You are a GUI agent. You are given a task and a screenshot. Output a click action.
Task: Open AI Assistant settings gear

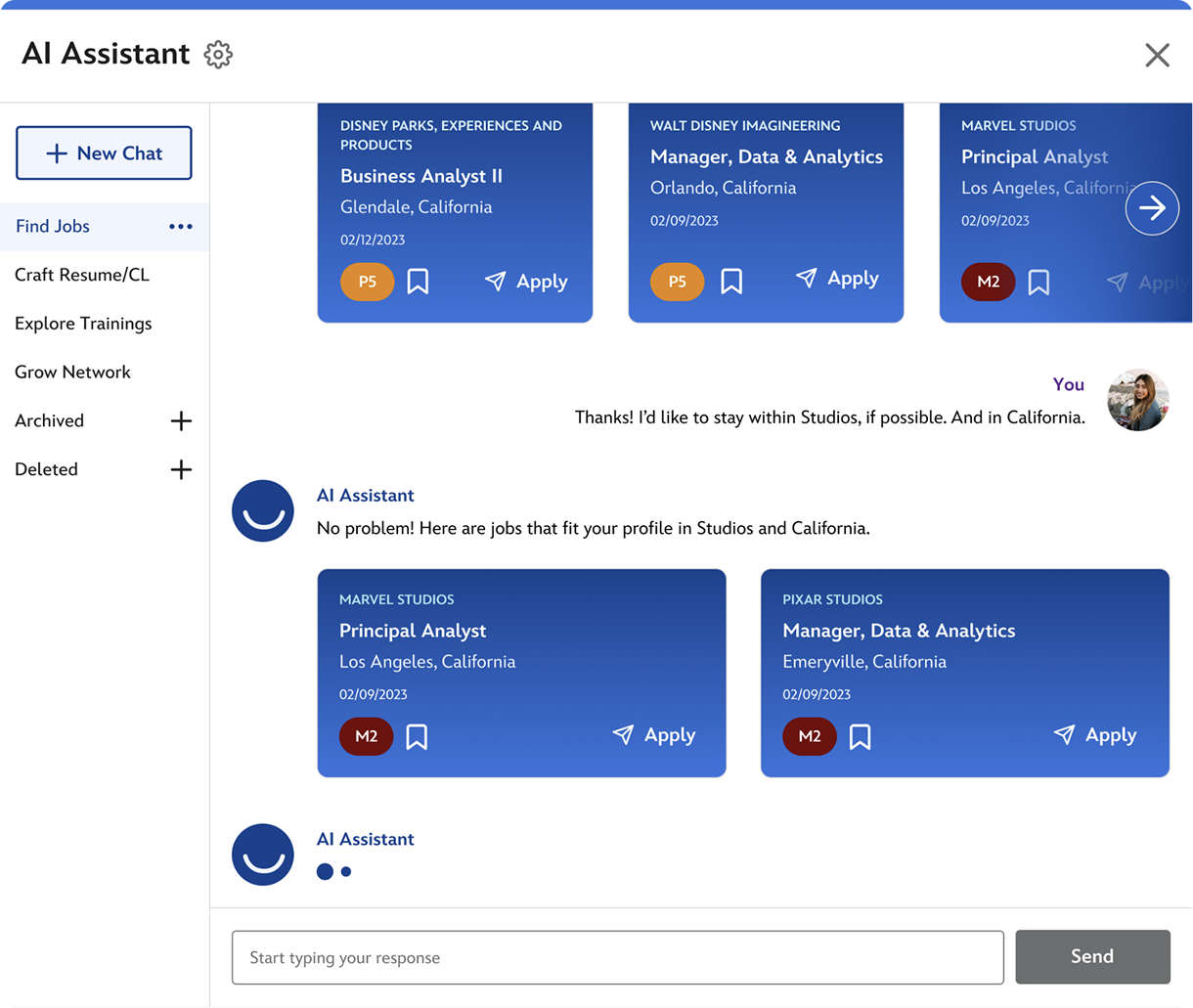pos(218,55)
